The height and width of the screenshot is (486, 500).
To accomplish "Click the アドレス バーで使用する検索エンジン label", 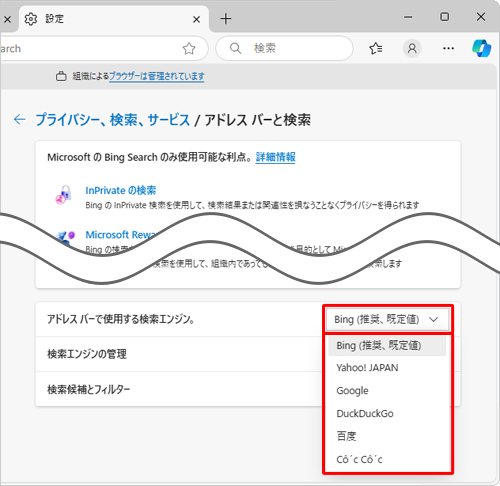I will [121, 319].
